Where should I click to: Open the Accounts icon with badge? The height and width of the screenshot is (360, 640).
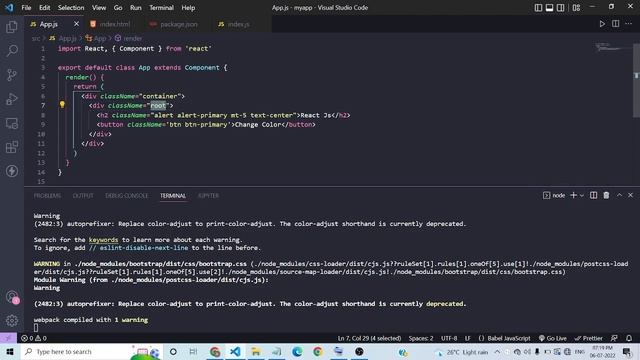tap(12, 297)
